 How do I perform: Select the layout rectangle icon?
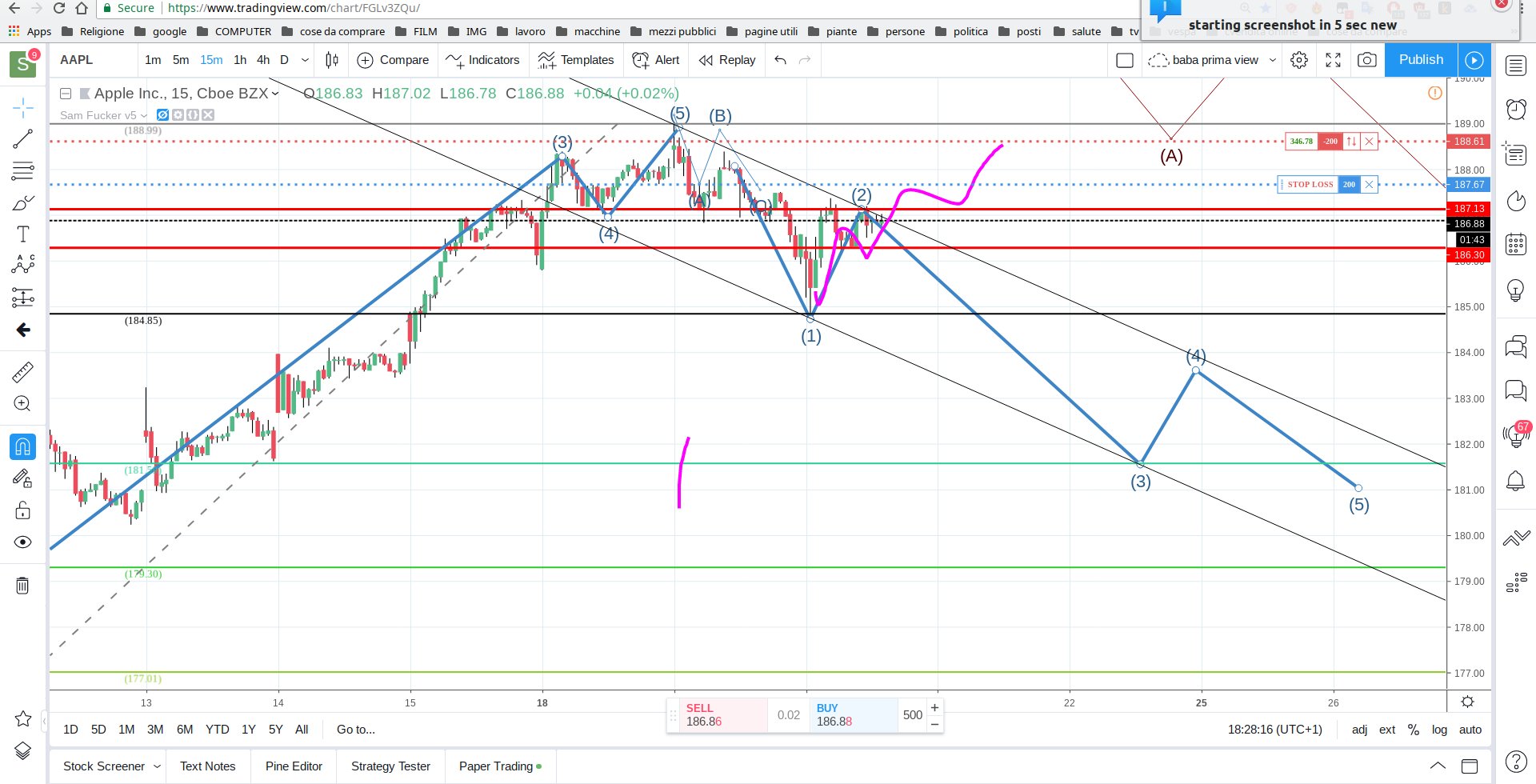point(1125,60)
